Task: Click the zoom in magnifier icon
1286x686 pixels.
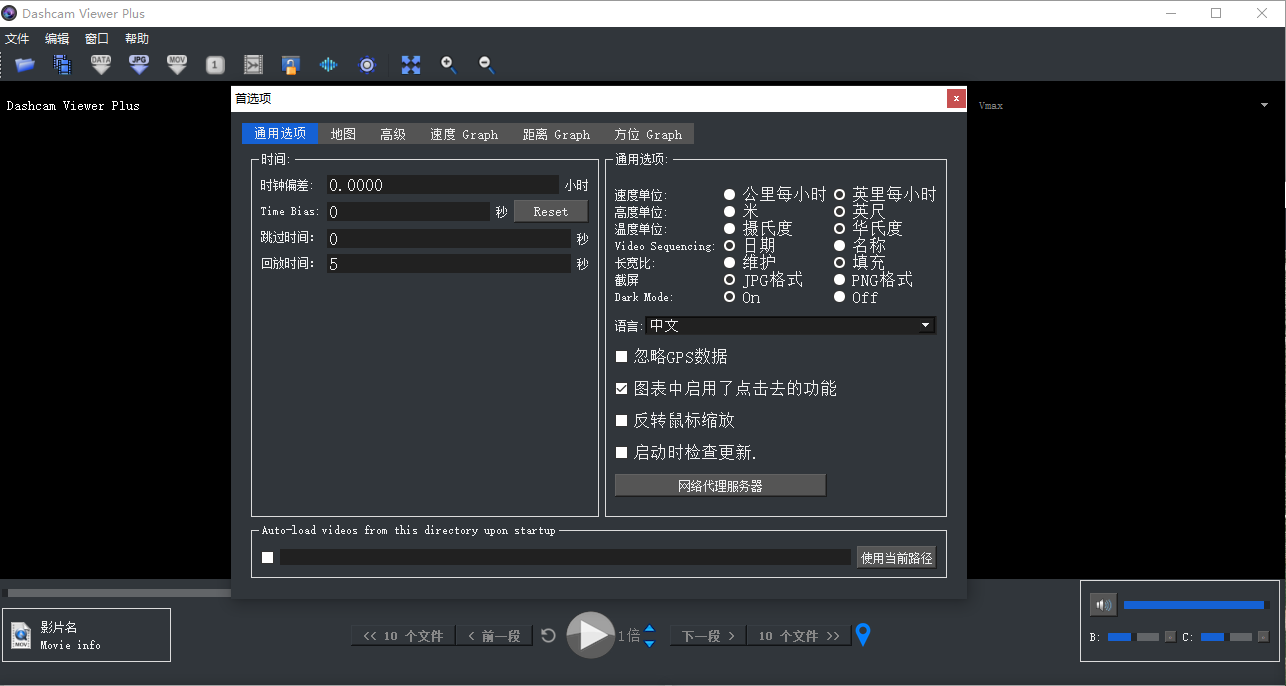Action: (x=449, y=65)
